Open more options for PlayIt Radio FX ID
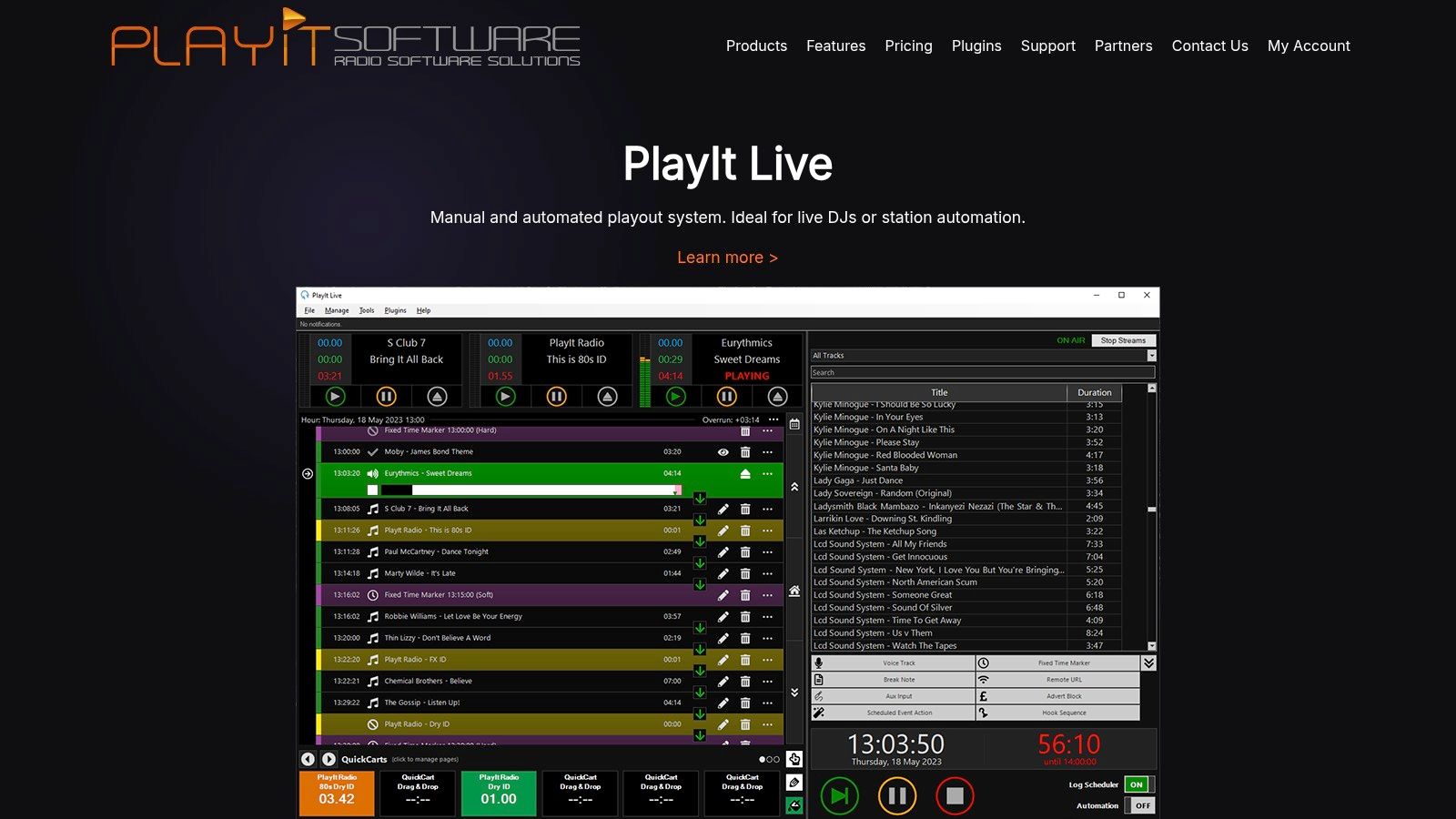This screenshot has height=819, width=1456. [768, 660]
